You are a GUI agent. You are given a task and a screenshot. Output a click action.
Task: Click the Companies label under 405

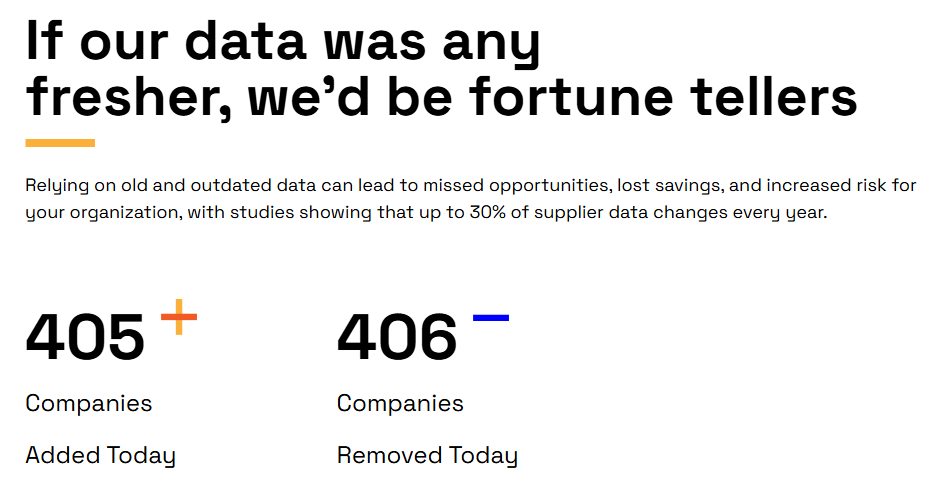(x=89, y=403)
